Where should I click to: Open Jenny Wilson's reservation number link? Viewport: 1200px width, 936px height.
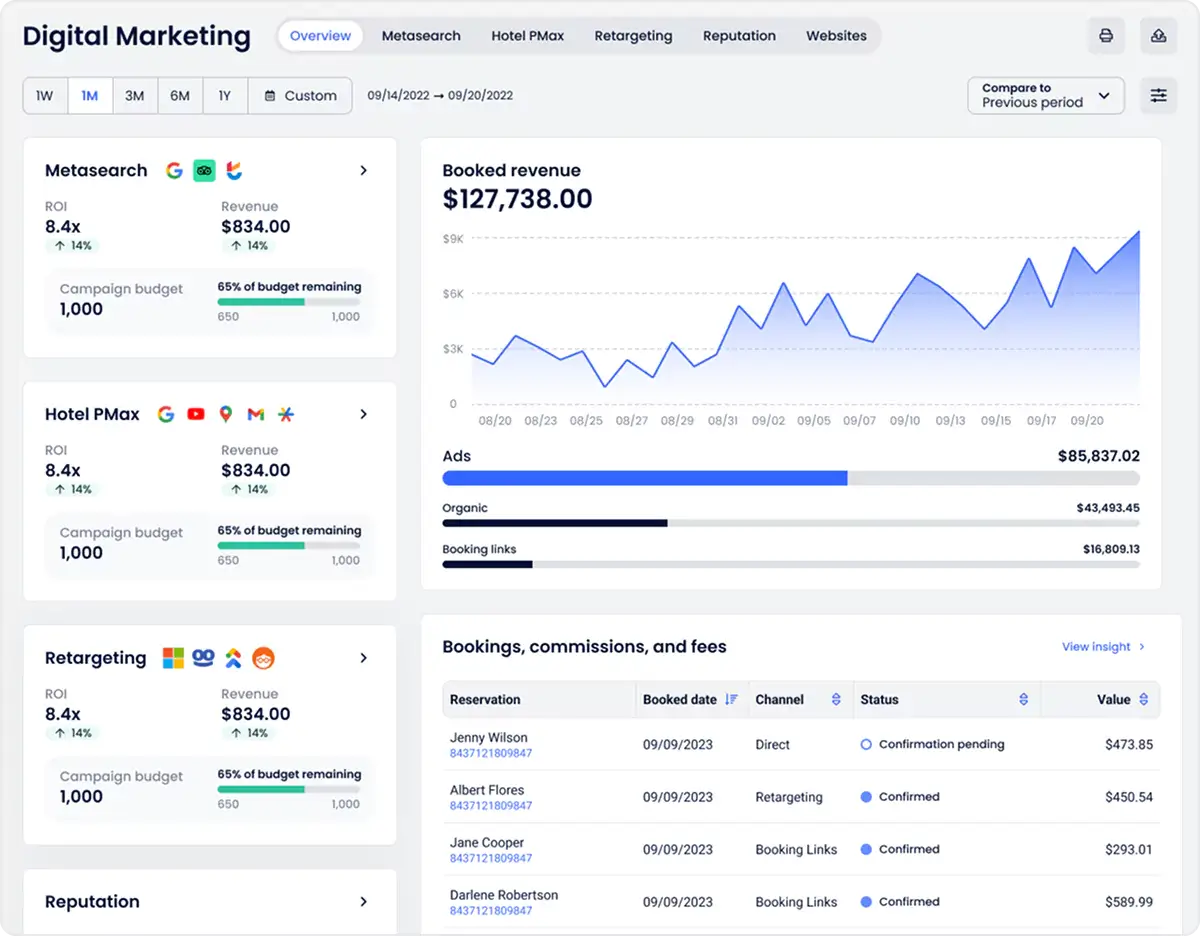click(x=491, y=753)
